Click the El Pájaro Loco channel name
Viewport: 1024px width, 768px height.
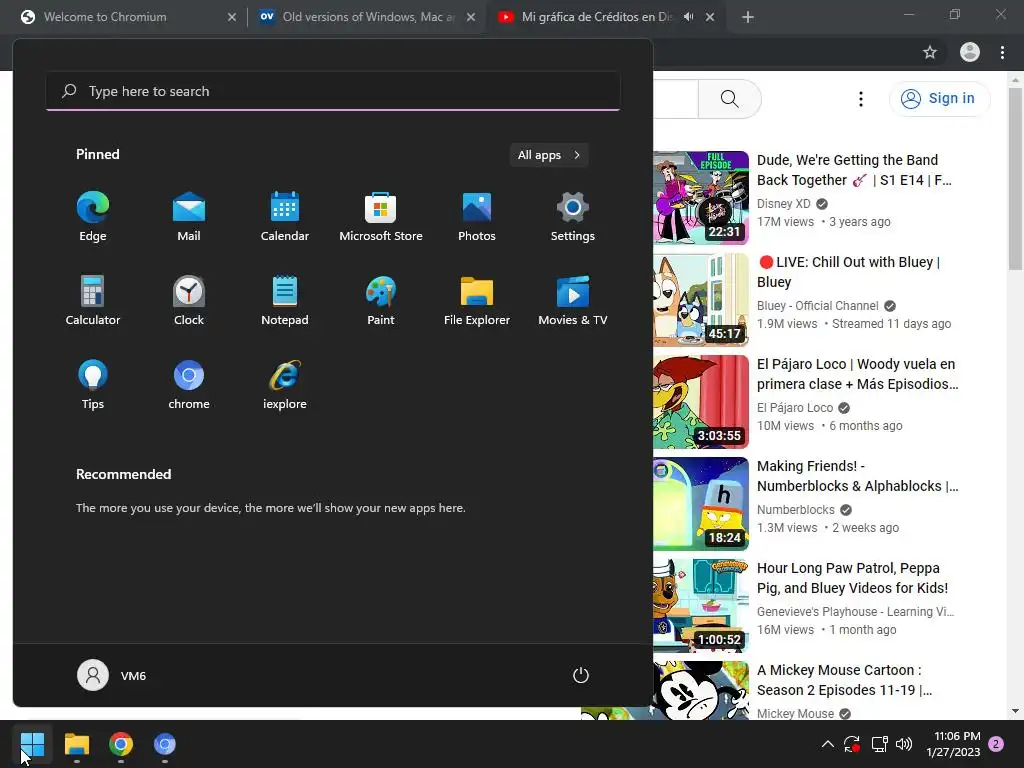pos(795,408)
